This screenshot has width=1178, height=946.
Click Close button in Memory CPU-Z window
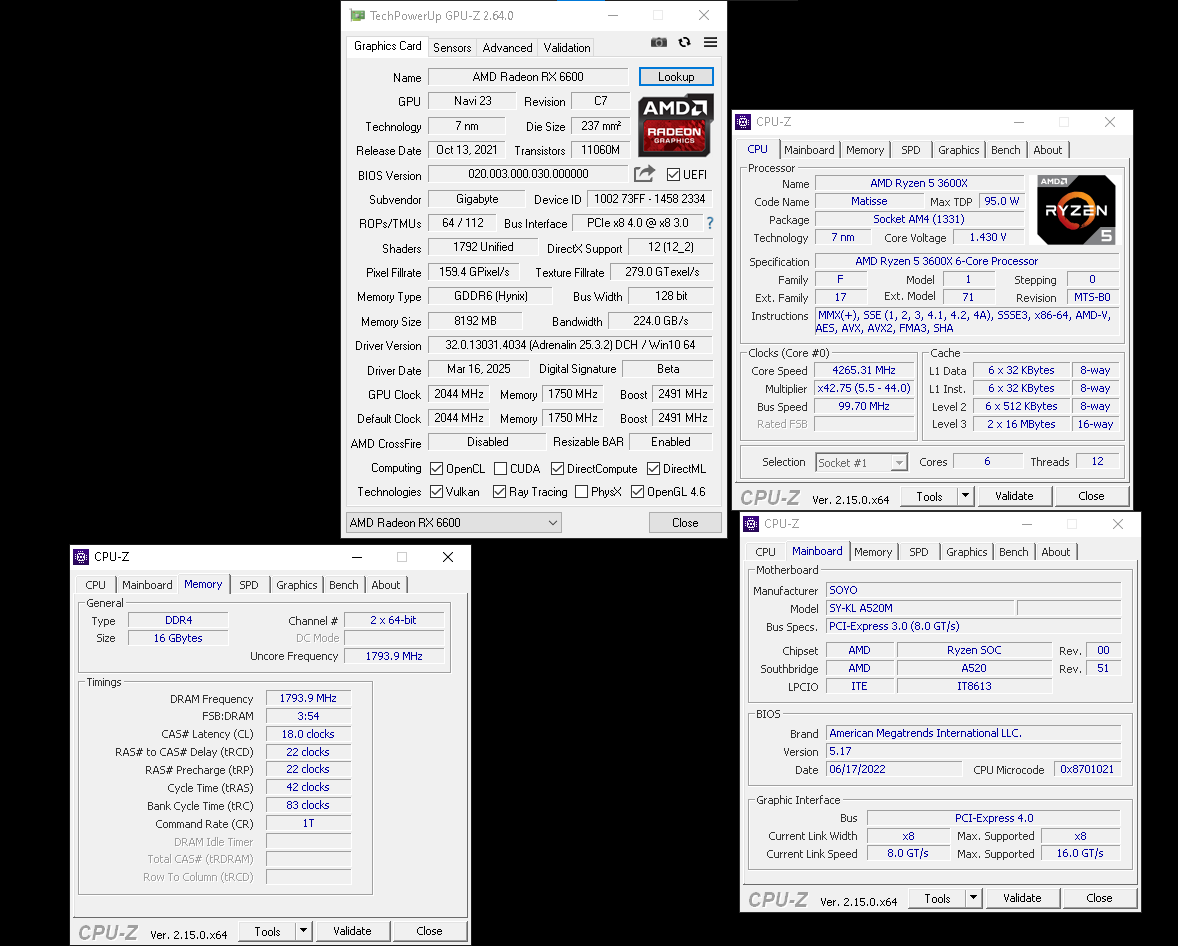click(430, 931)
